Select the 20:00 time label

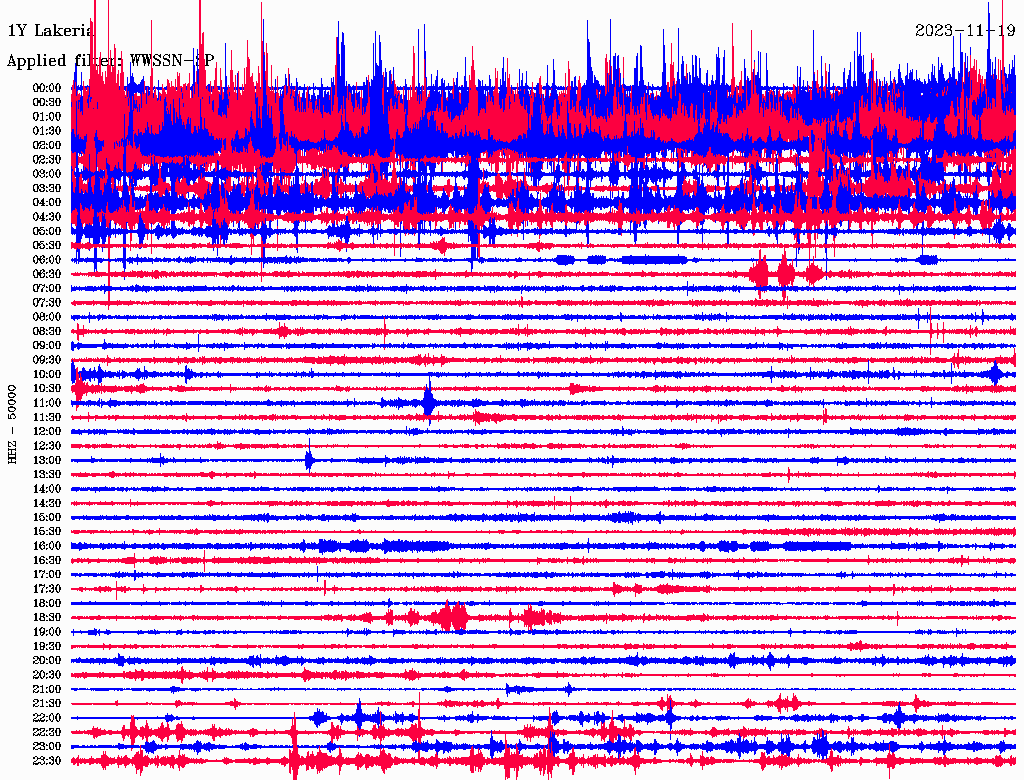(47, 661)
